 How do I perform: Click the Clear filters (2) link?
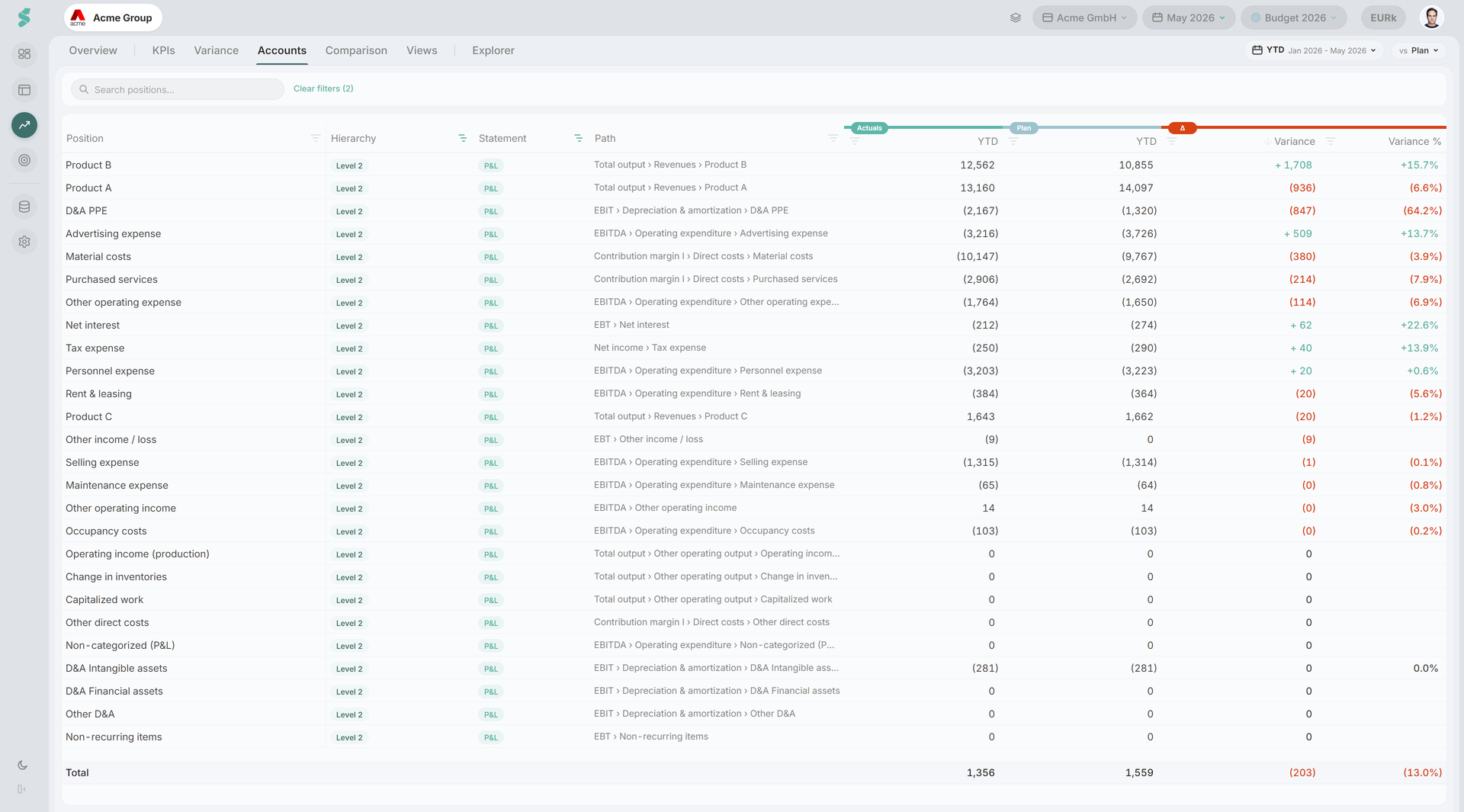coord(323,88)
